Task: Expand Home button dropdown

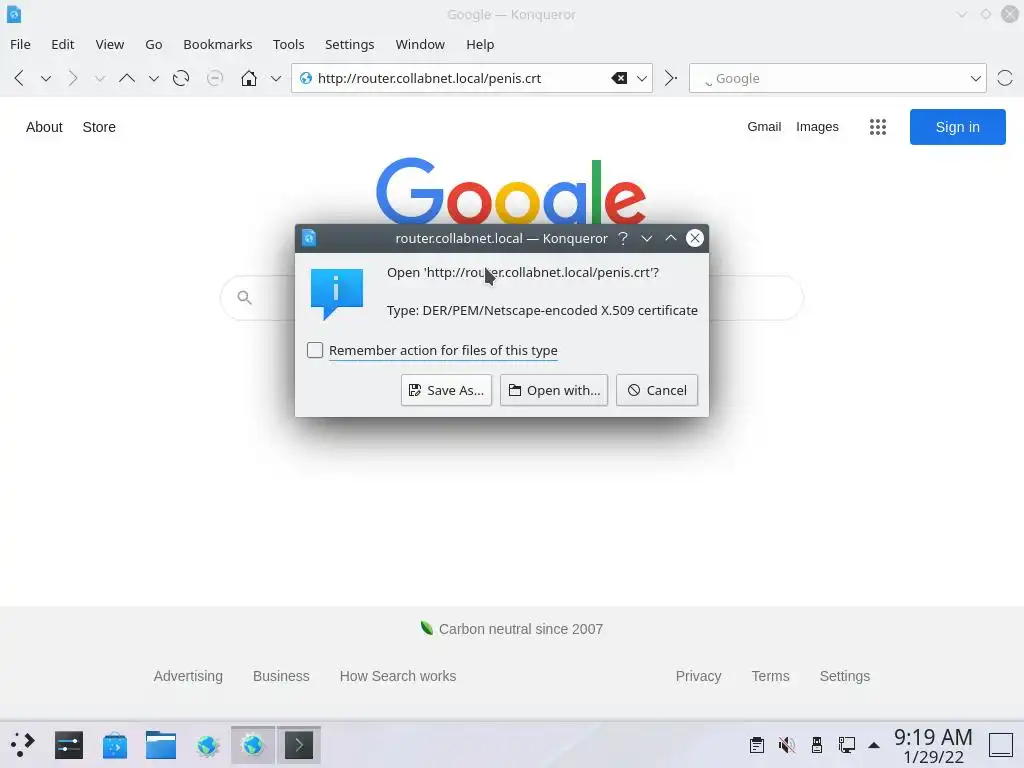Action: (x=276, y=78)
